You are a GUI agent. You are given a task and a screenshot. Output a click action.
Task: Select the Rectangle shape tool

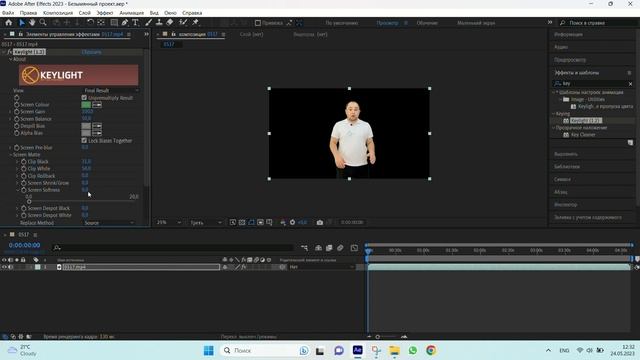tap(114, 23)
